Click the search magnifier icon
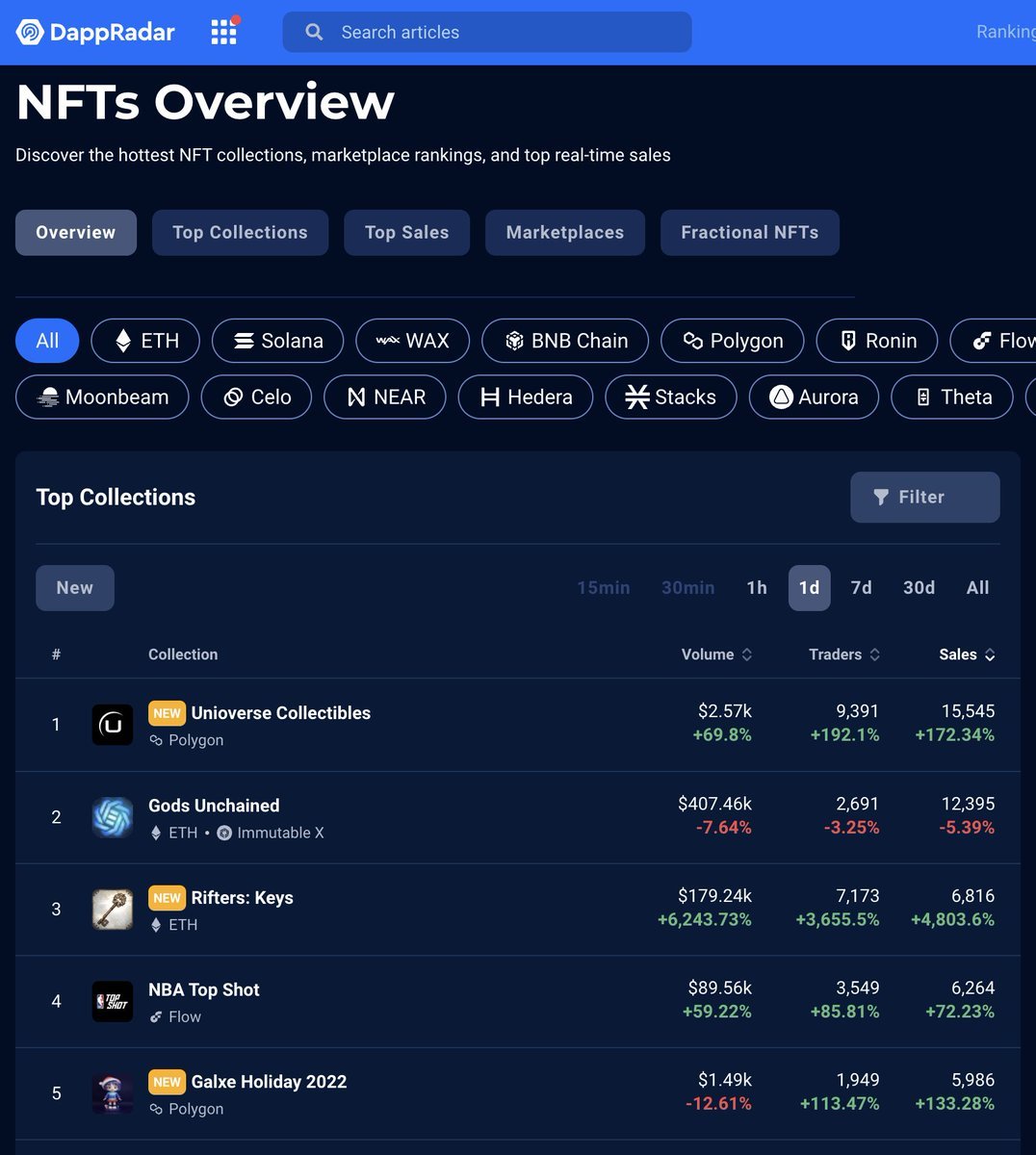1036x1155 pixels. coord(314,32)
